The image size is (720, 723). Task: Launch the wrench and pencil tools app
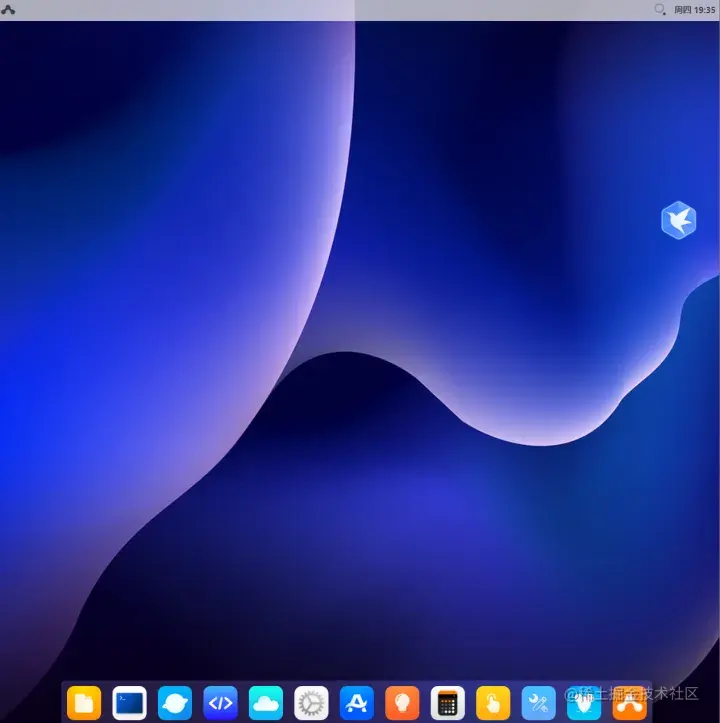[538, 703]
